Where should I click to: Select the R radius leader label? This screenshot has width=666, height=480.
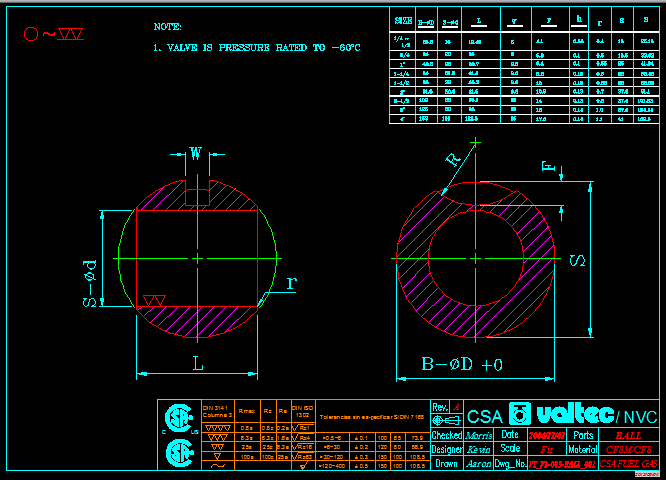pos(454,160)
